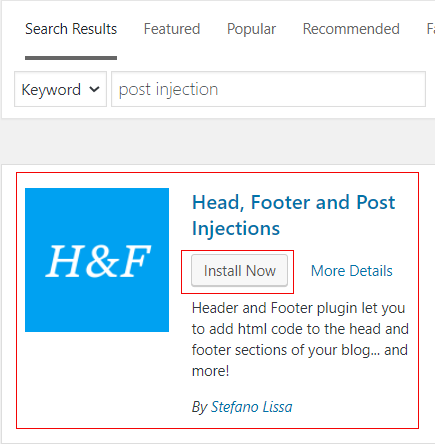The height and width of the screenshot is (444, 435).
Task: Open the Popular plugins tab
Action: [x=251, y=29]
